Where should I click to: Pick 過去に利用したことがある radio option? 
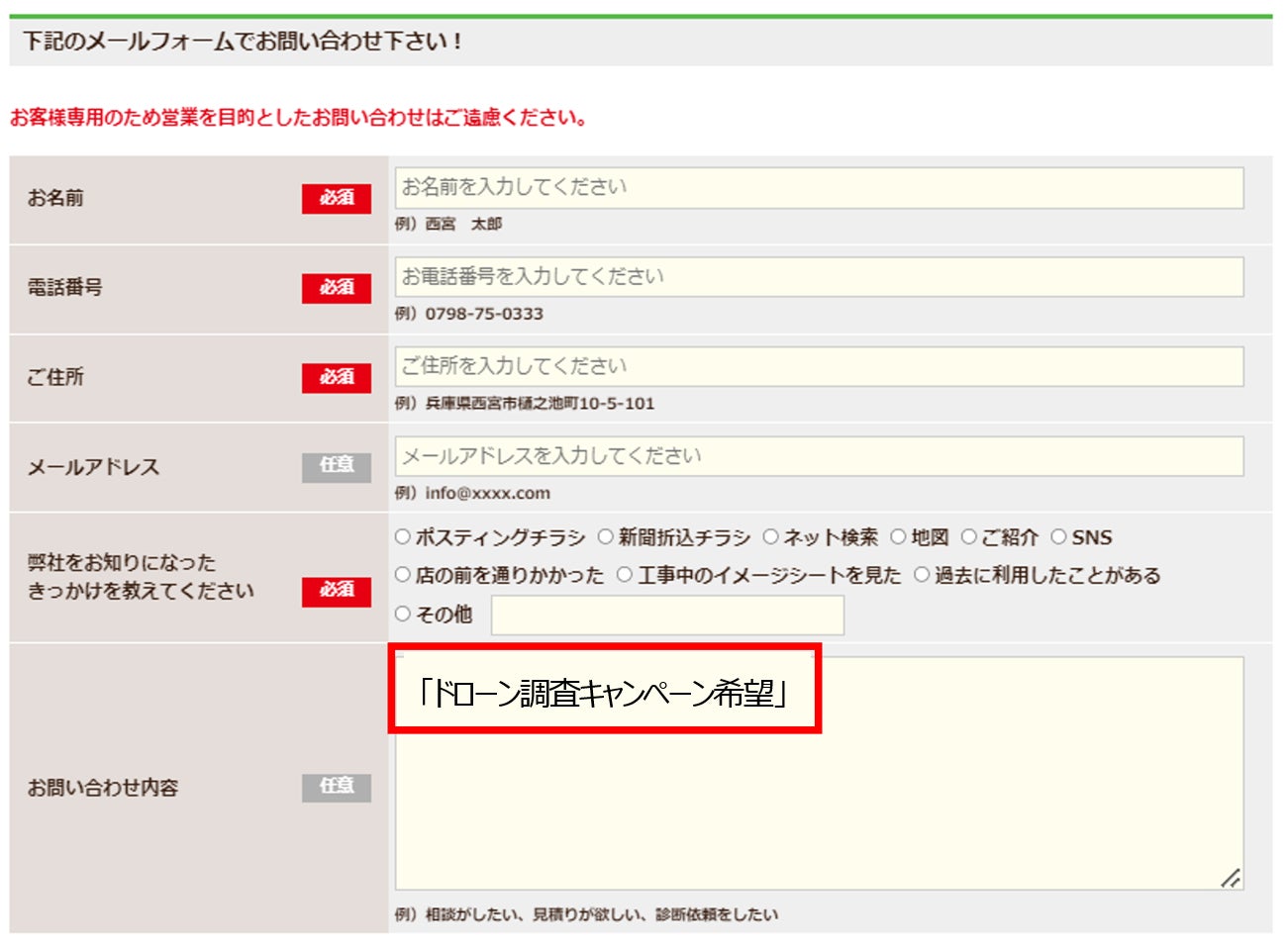coord(922,575)
